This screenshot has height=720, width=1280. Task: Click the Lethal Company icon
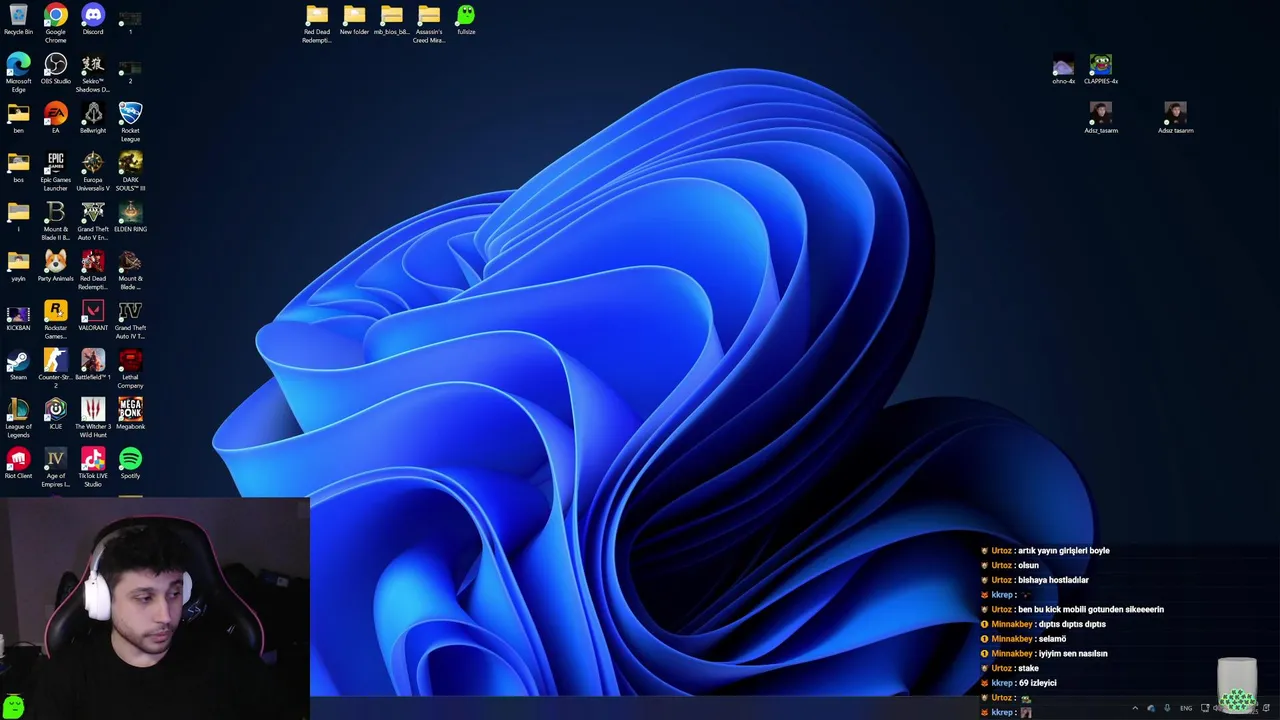point(130,368)
